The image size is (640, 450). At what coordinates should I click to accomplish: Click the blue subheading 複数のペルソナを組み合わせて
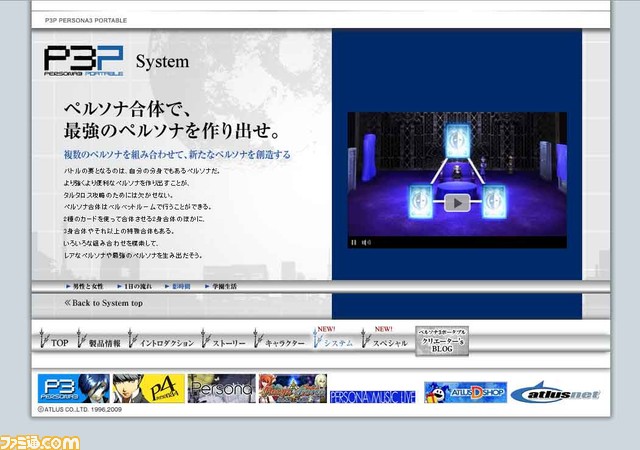point(177,154)
